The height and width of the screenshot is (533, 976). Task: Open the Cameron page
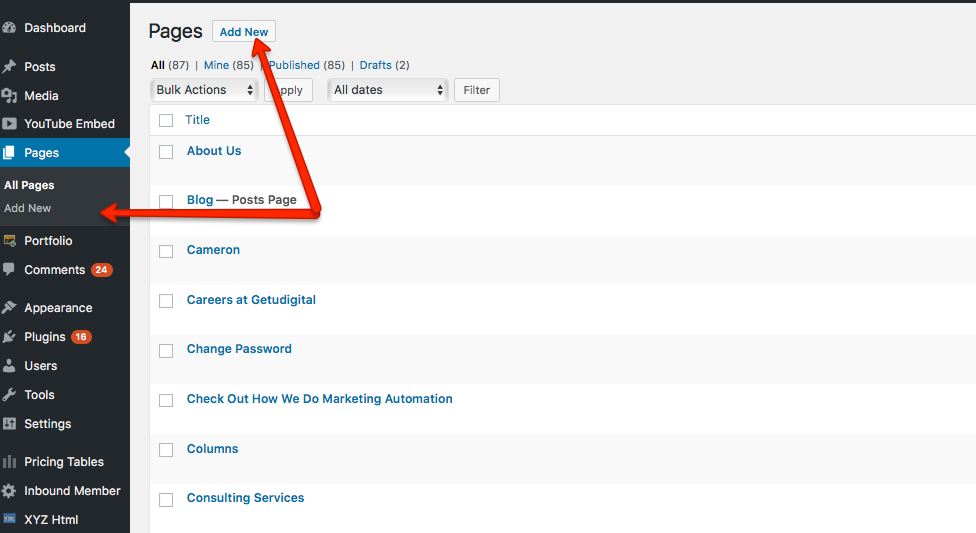tap(213, 250)
